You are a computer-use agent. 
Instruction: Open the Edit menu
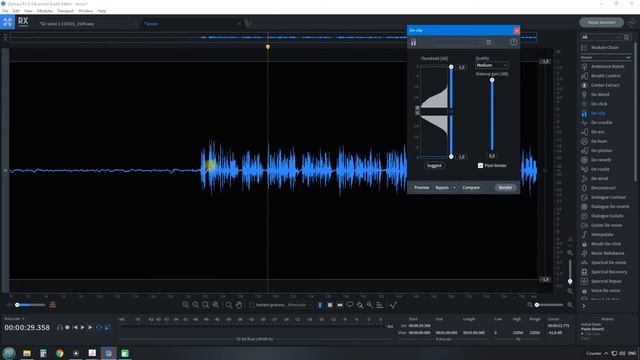(16, 11)
